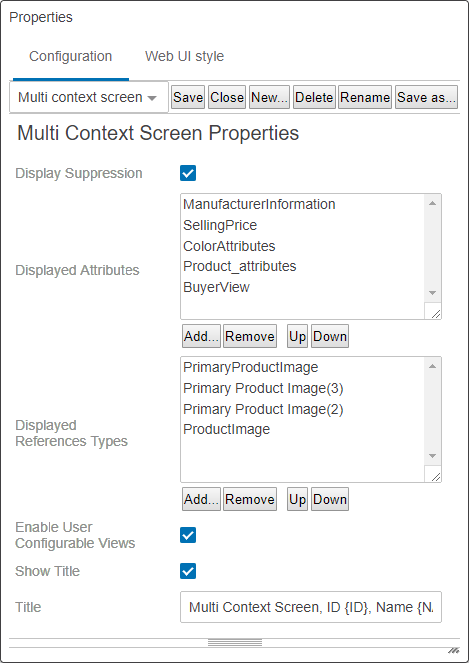Click Delete in the toolbar
The width and height of the screenshot is (469, 663).
pos(314,97)
